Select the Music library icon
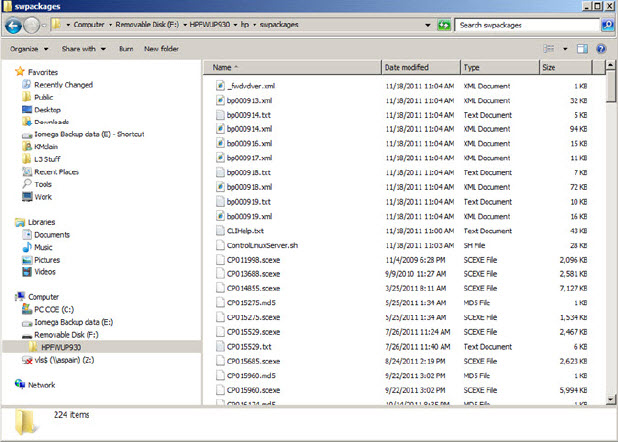 pyautogui.click(x=26, y=247)
